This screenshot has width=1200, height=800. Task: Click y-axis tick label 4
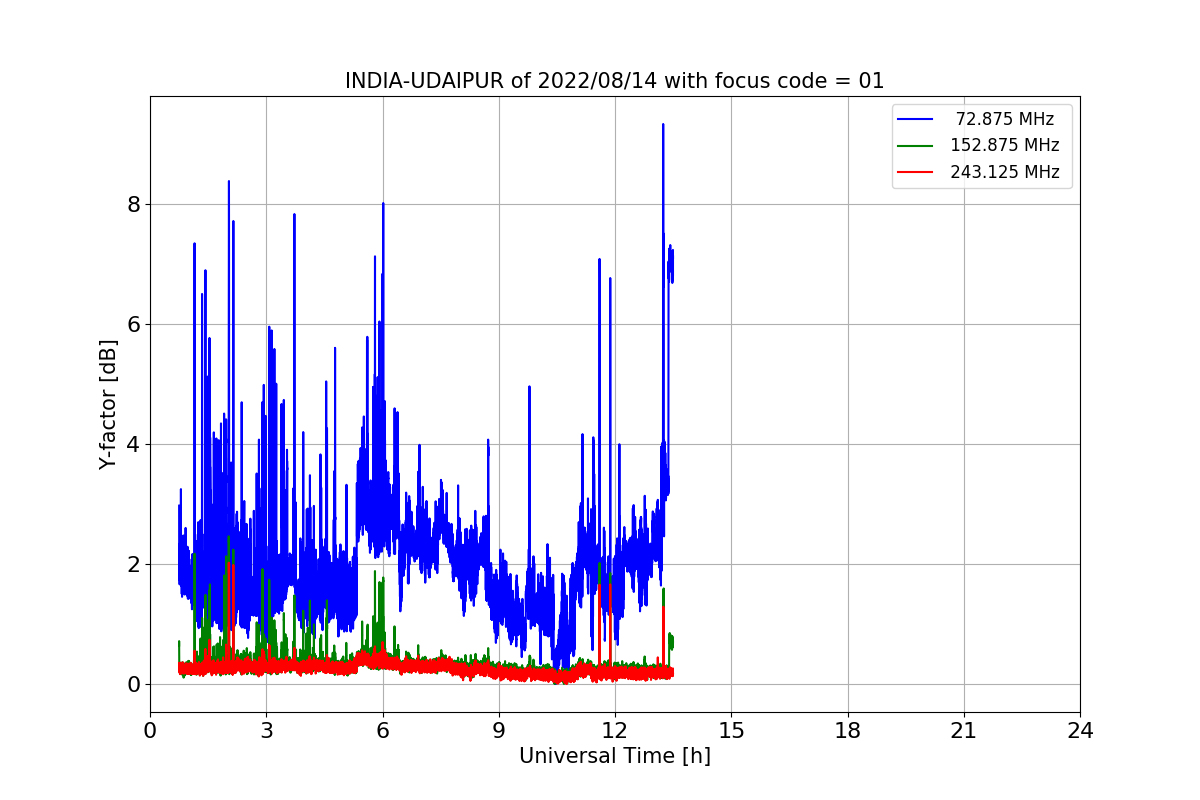[x=134, y=445]
